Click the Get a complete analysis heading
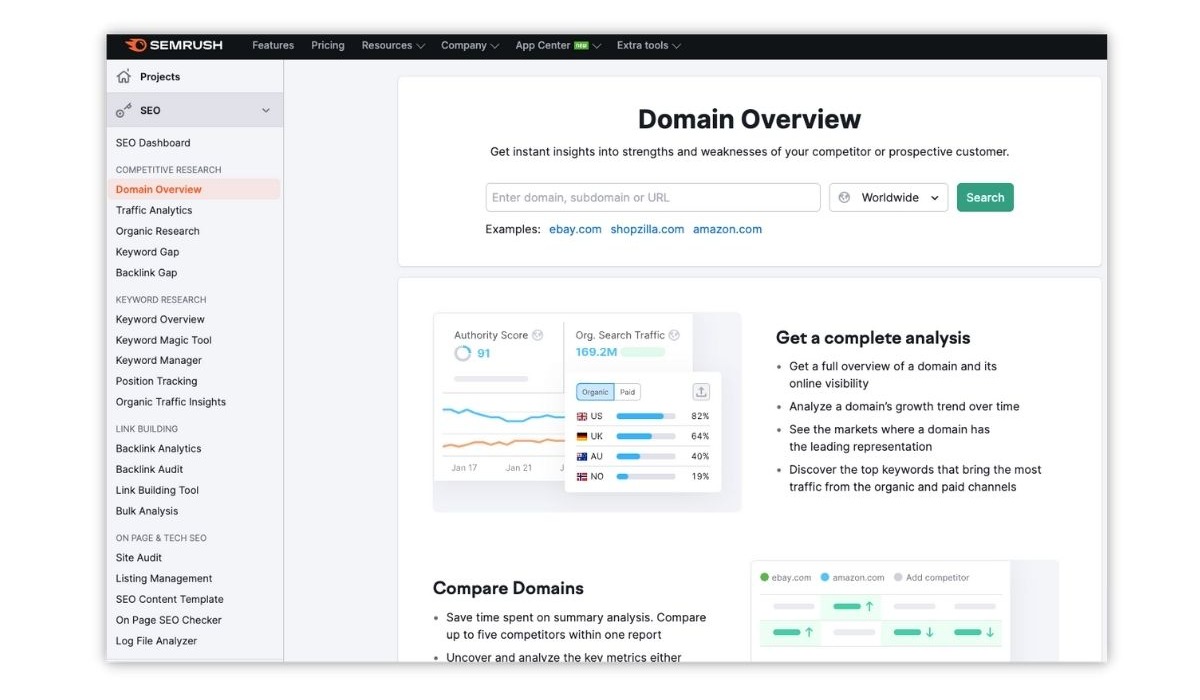 coord(873,338)
